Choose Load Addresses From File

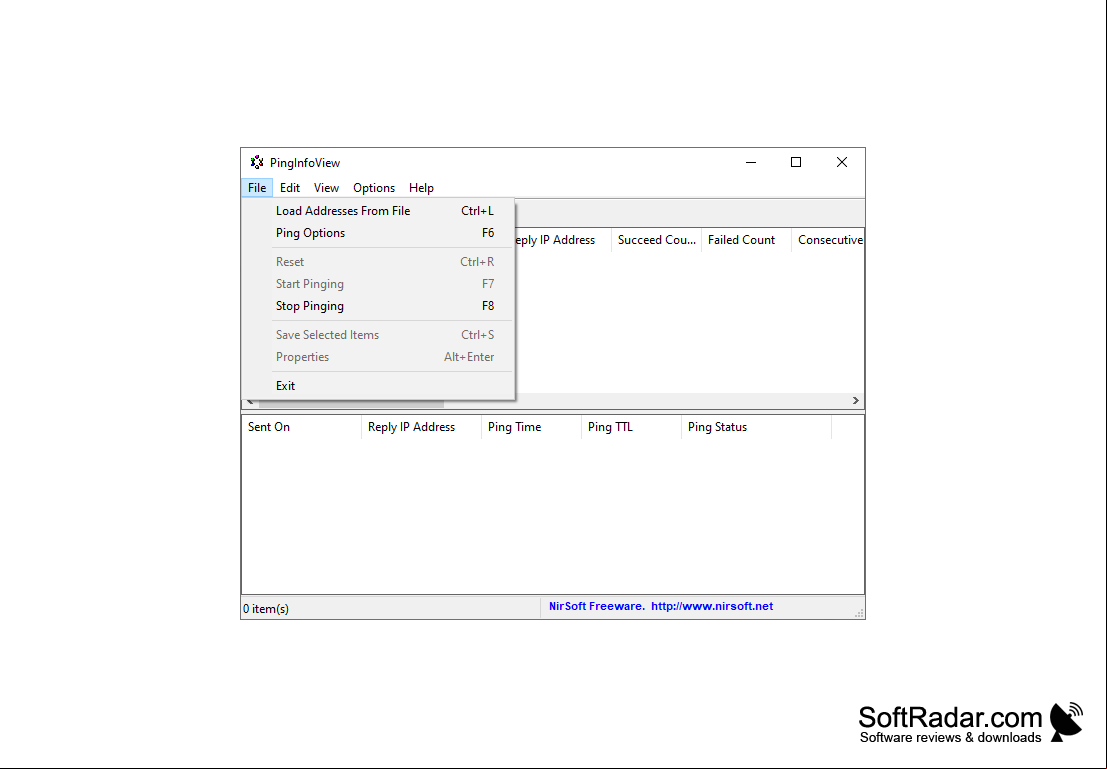[378, 210]
